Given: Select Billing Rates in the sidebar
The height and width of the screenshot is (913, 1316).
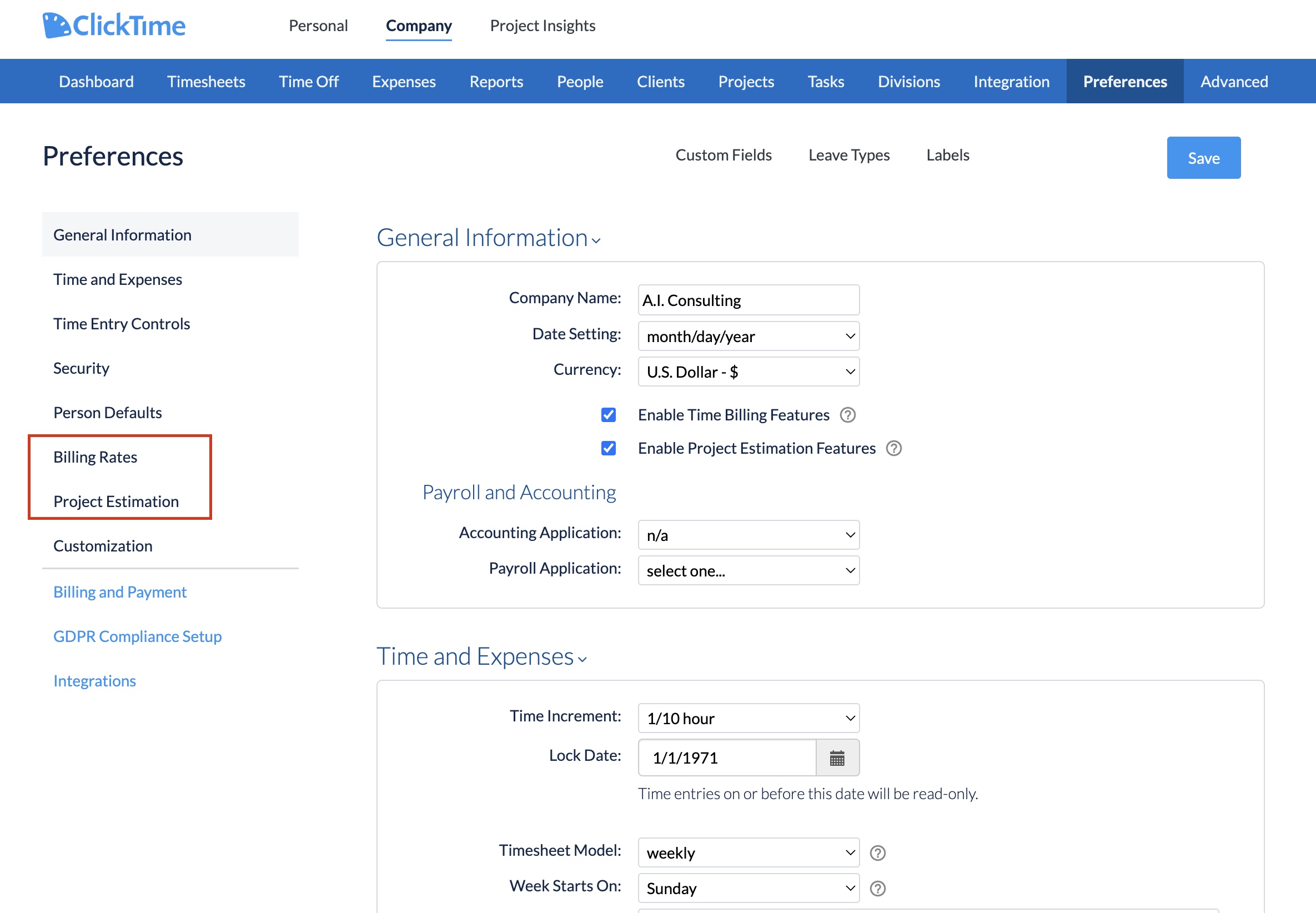Looking at the screenshot, I should 95,456.
